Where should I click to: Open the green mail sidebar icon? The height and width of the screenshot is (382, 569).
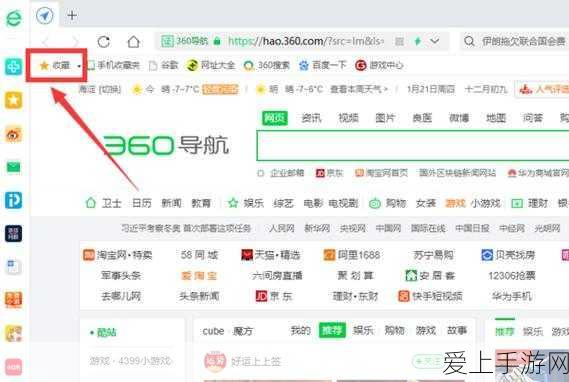tap(13, 167)
